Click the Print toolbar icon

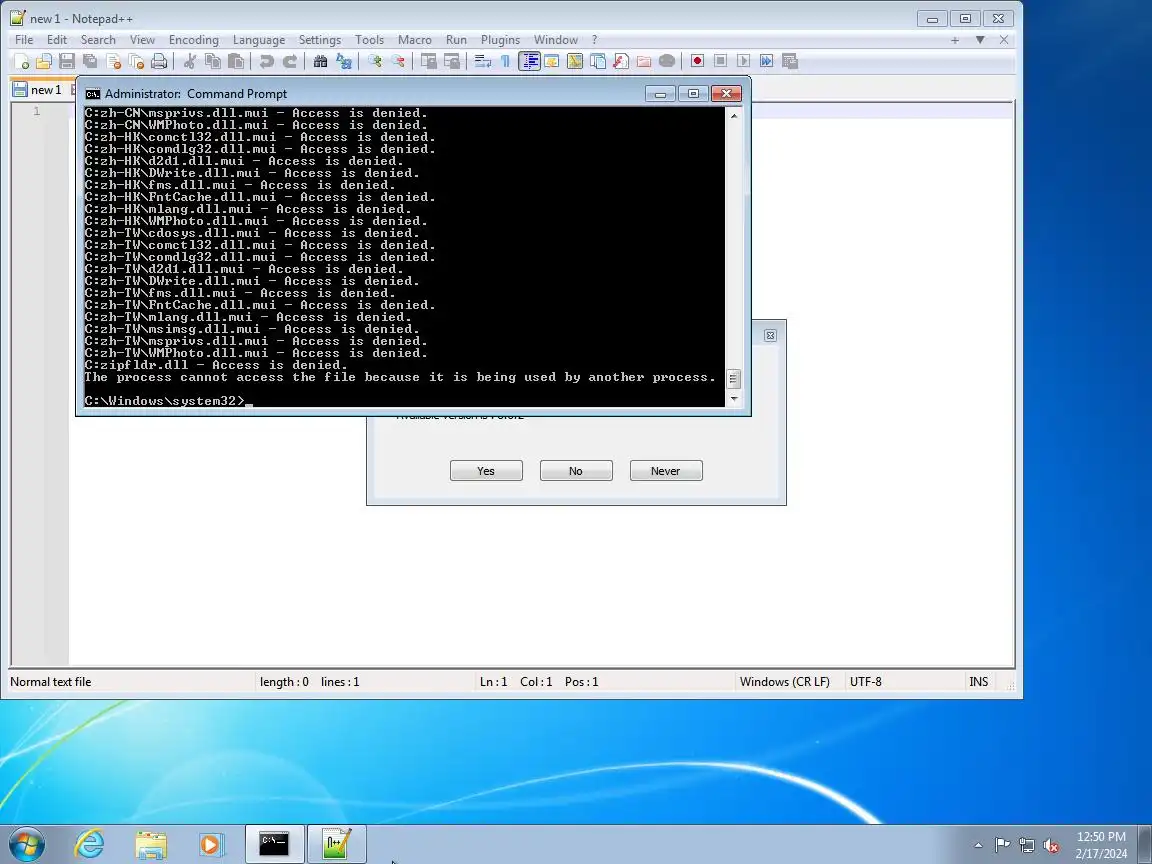(159, 62)
